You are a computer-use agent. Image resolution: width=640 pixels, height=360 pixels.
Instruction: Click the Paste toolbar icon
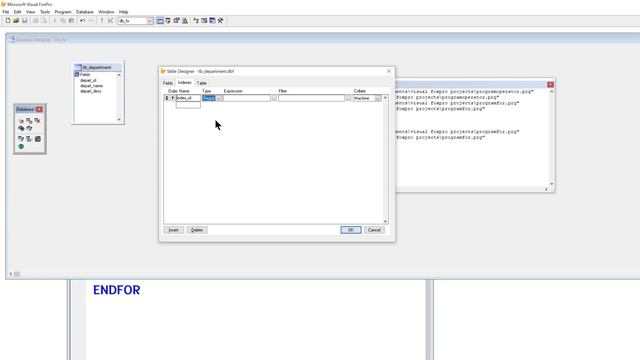coord(71,20)
